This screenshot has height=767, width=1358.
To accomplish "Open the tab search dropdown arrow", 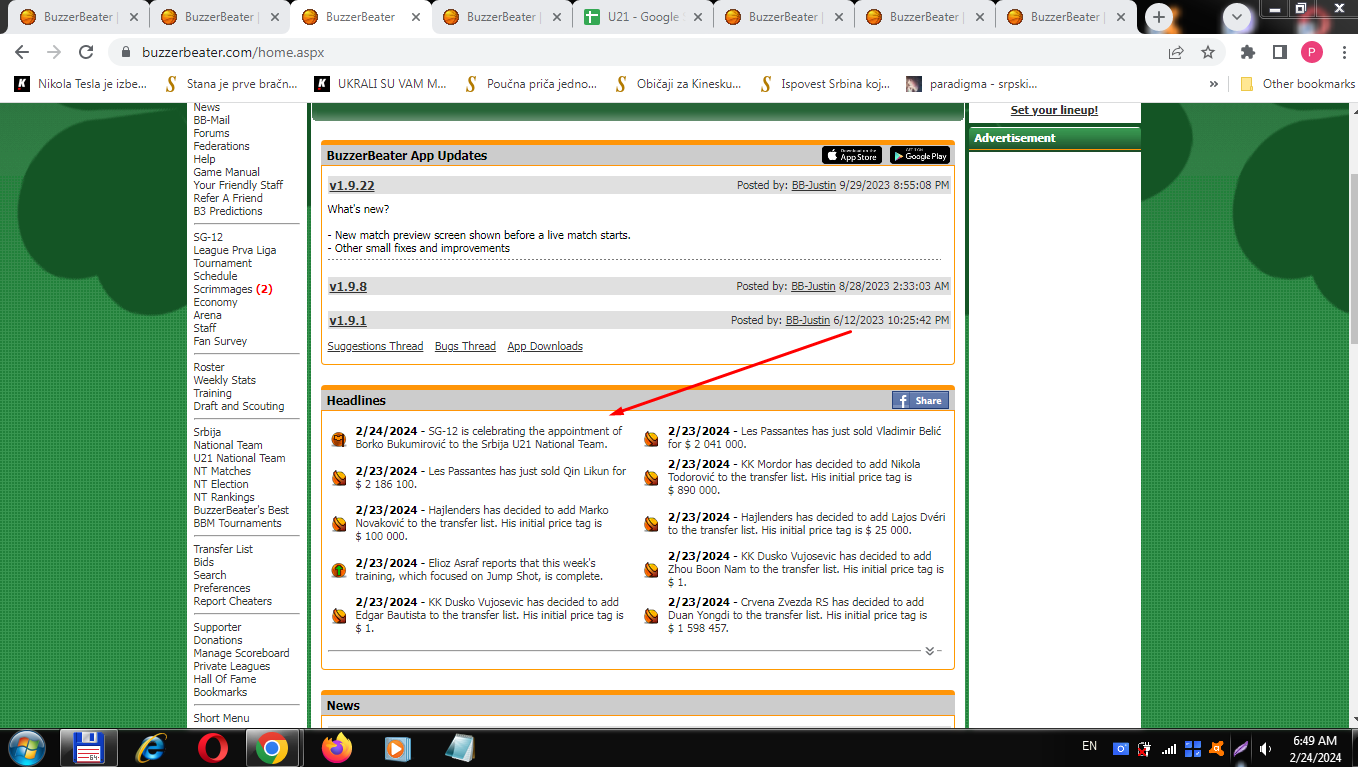I will coord(1238,16).
